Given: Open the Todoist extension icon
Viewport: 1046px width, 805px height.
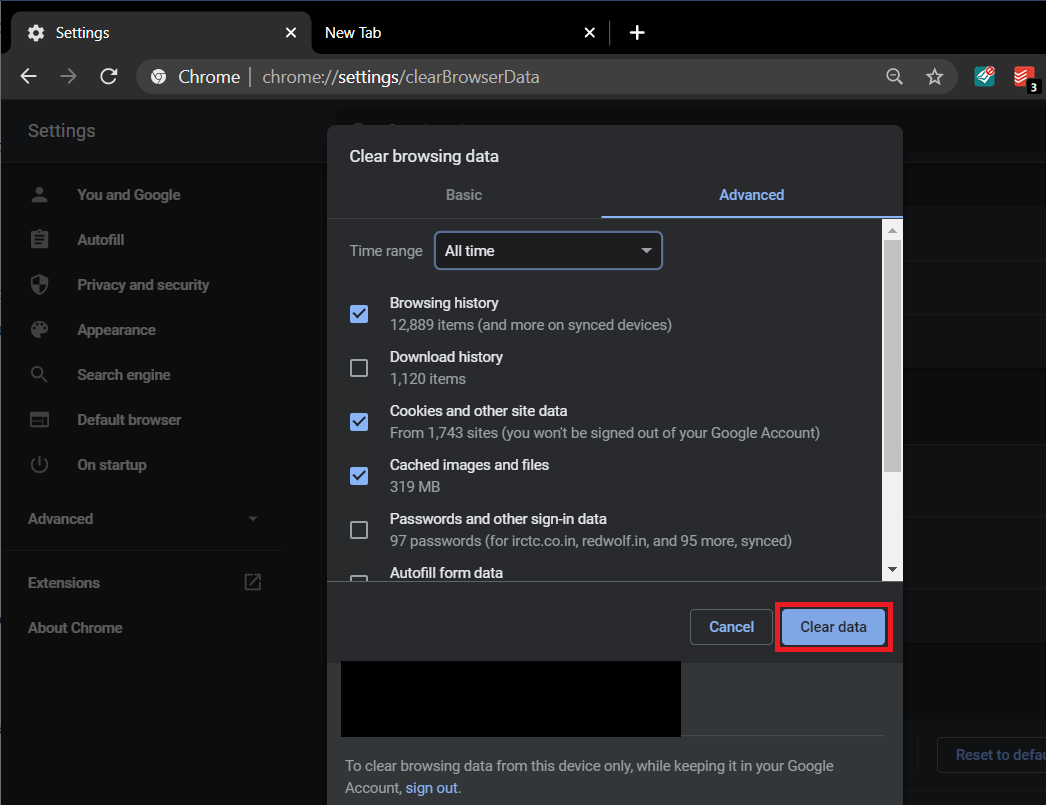Looking at the screenshot, I should (x=1024, y=77).
